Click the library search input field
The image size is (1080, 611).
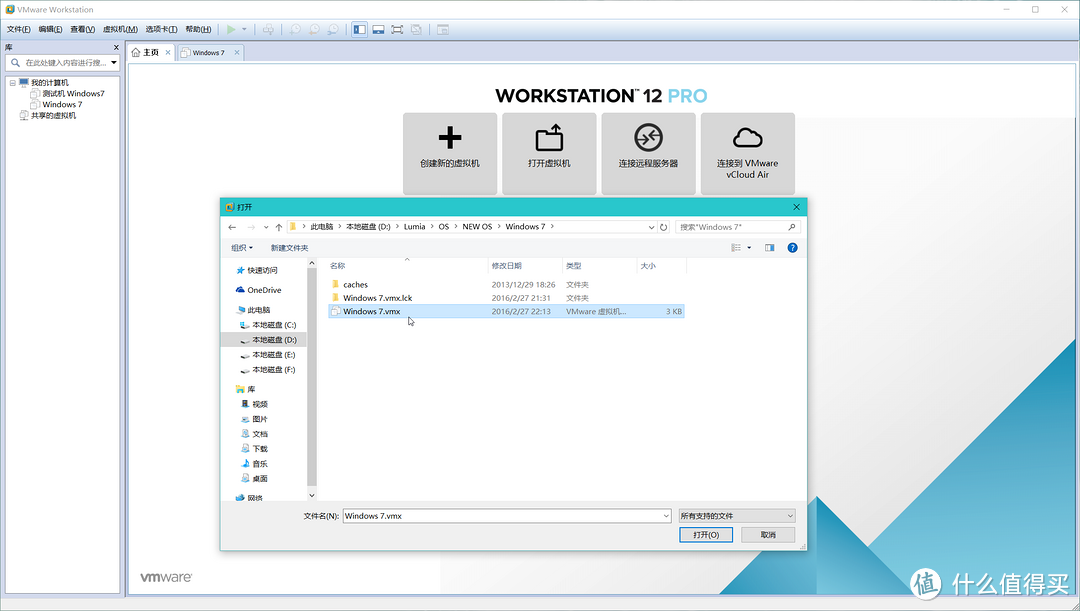(65, 63)
